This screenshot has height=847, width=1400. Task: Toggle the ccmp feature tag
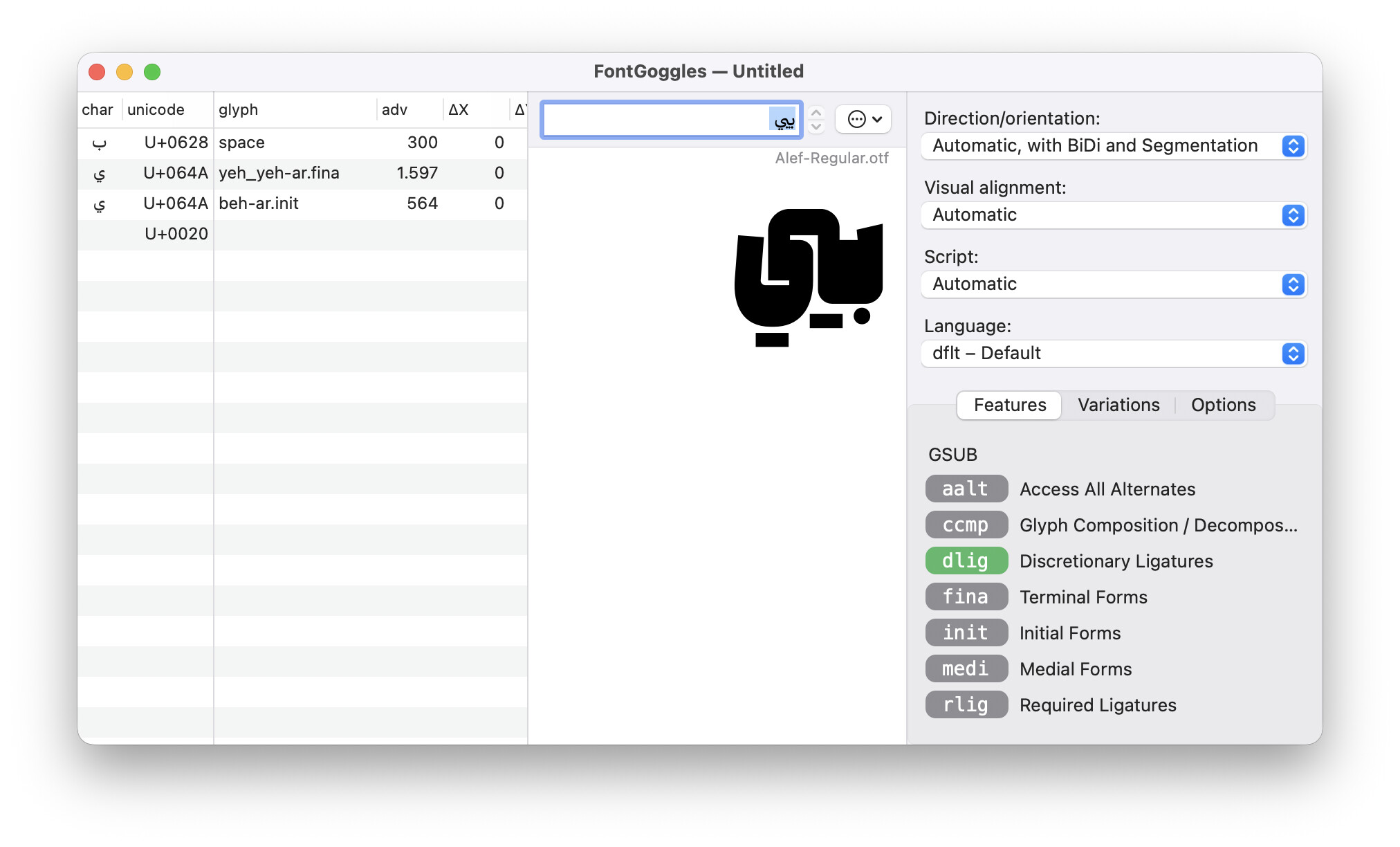click(x=966, y=525)
